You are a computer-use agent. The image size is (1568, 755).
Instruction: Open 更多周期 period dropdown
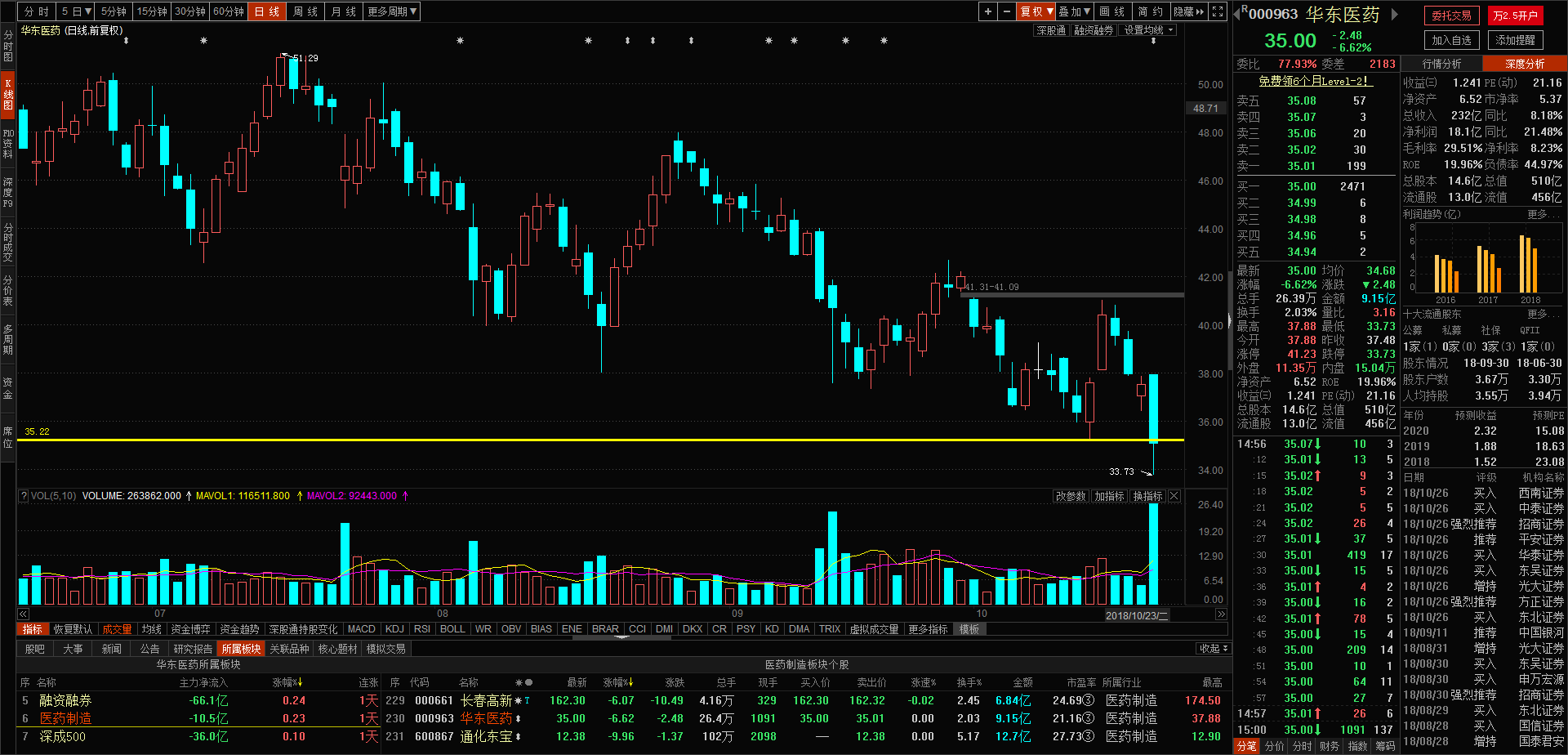point(392,11)
